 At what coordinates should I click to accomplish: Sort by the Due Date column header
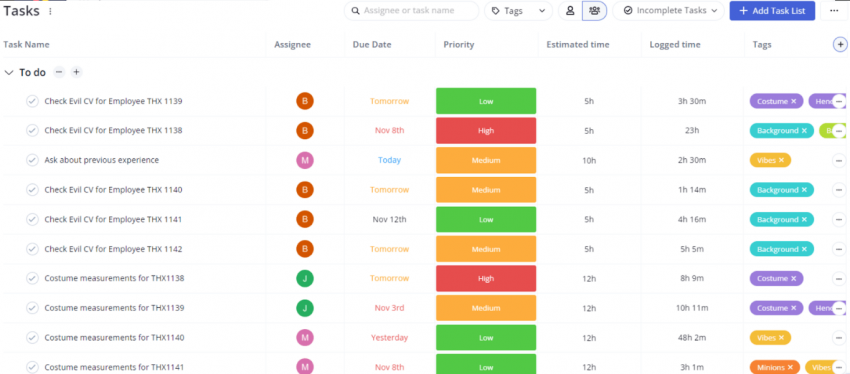[372, 44]
